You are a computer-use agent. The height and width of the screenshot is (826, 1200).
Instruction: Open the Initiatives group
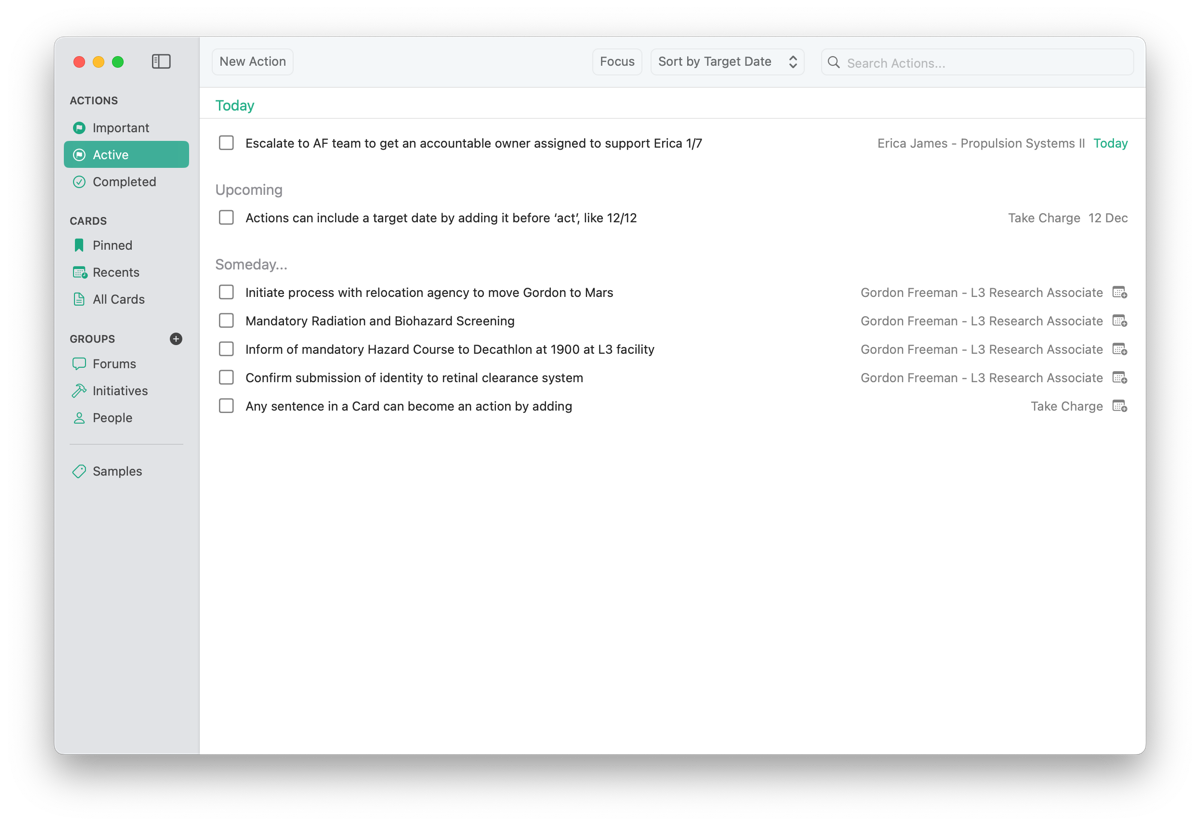126,391
